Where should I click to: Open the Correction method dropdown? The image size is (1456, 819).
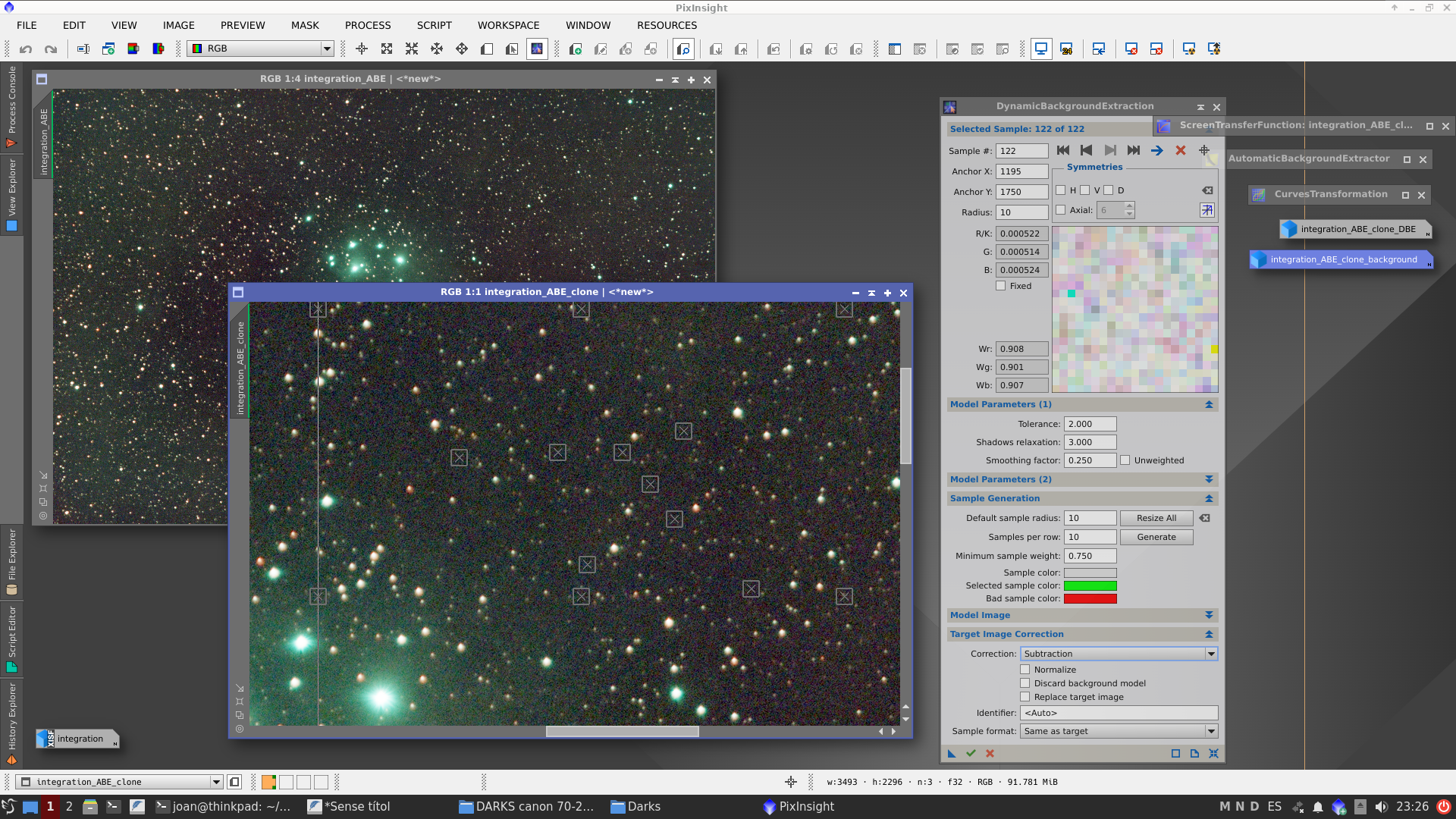[1210, 653]
